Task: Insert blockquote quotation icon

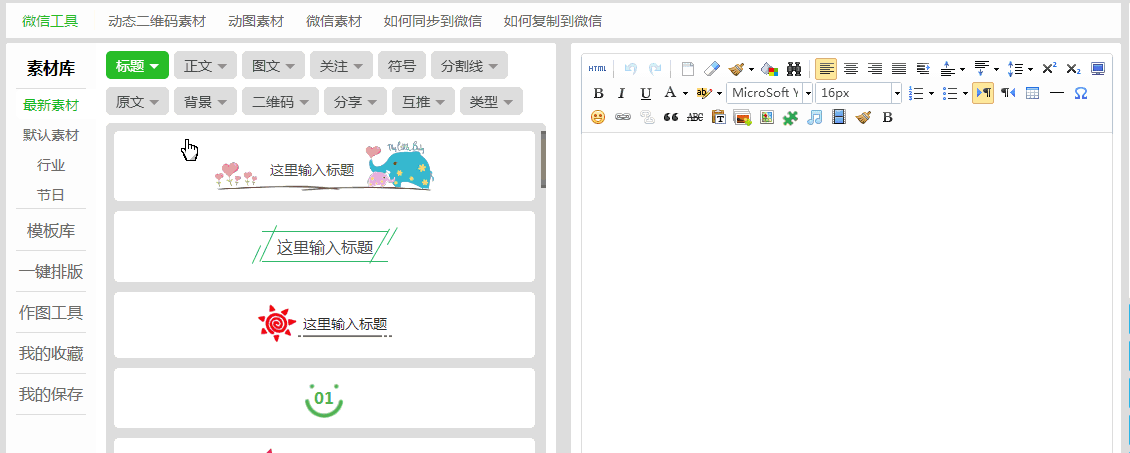Action: tap(671, 117)
